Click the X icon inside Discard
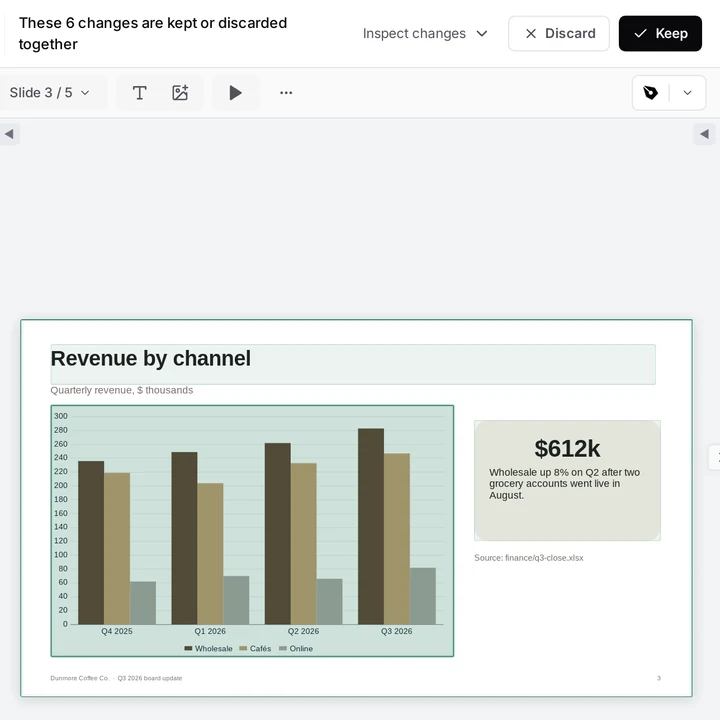The width and height of the screenshot is (720, 720). tap(531, 34)
